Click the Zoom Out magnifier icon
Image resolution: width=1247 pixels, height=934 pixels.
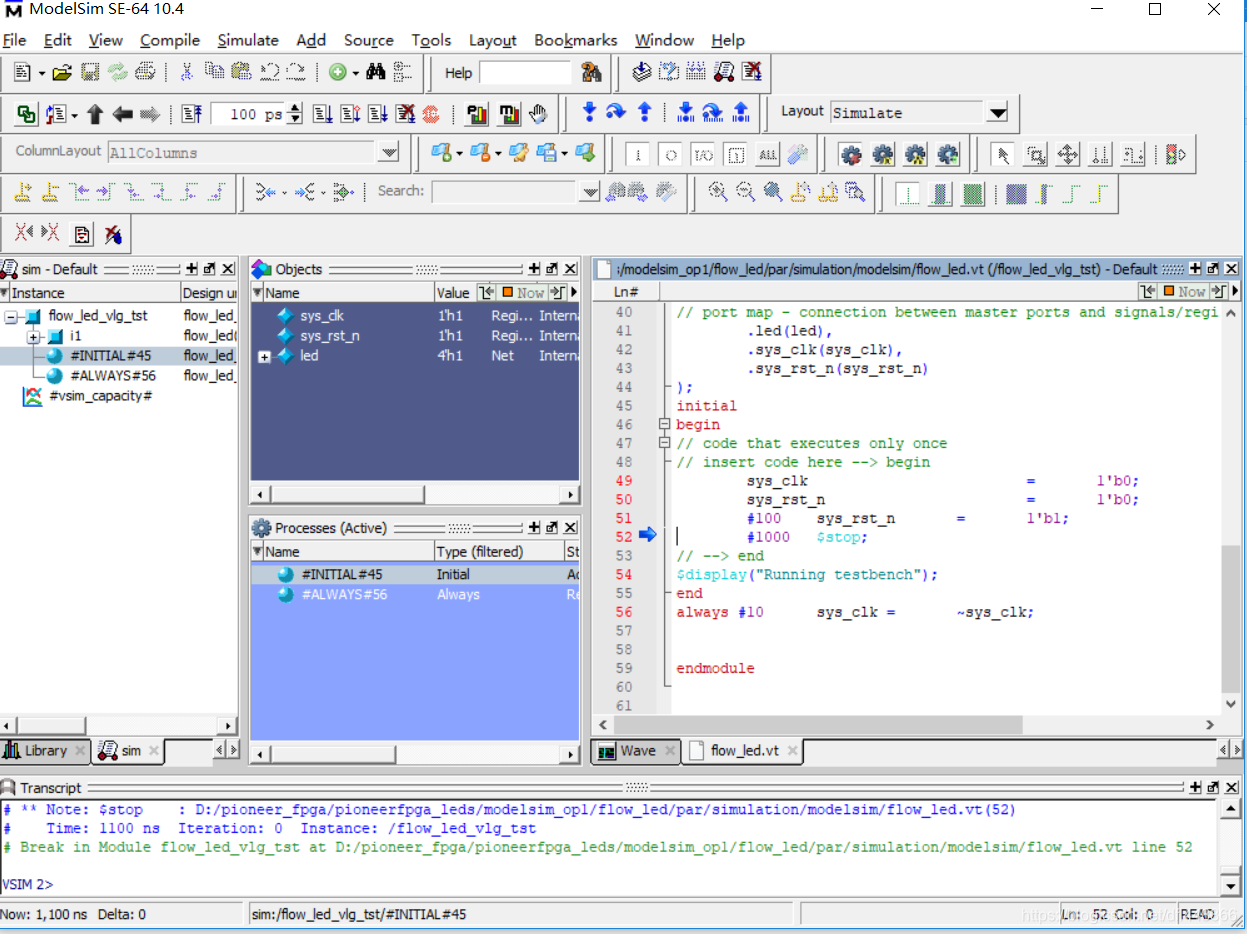745,191
